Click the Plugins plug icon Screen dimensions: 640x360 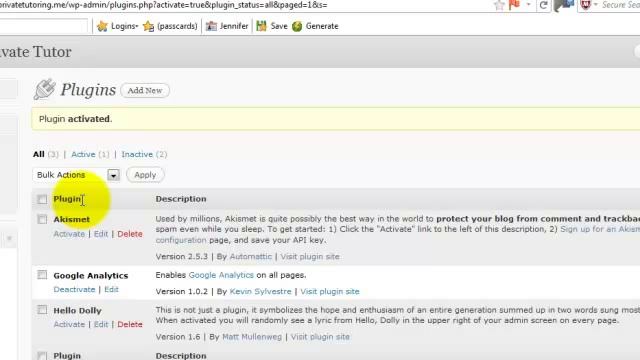pos(44,89)
